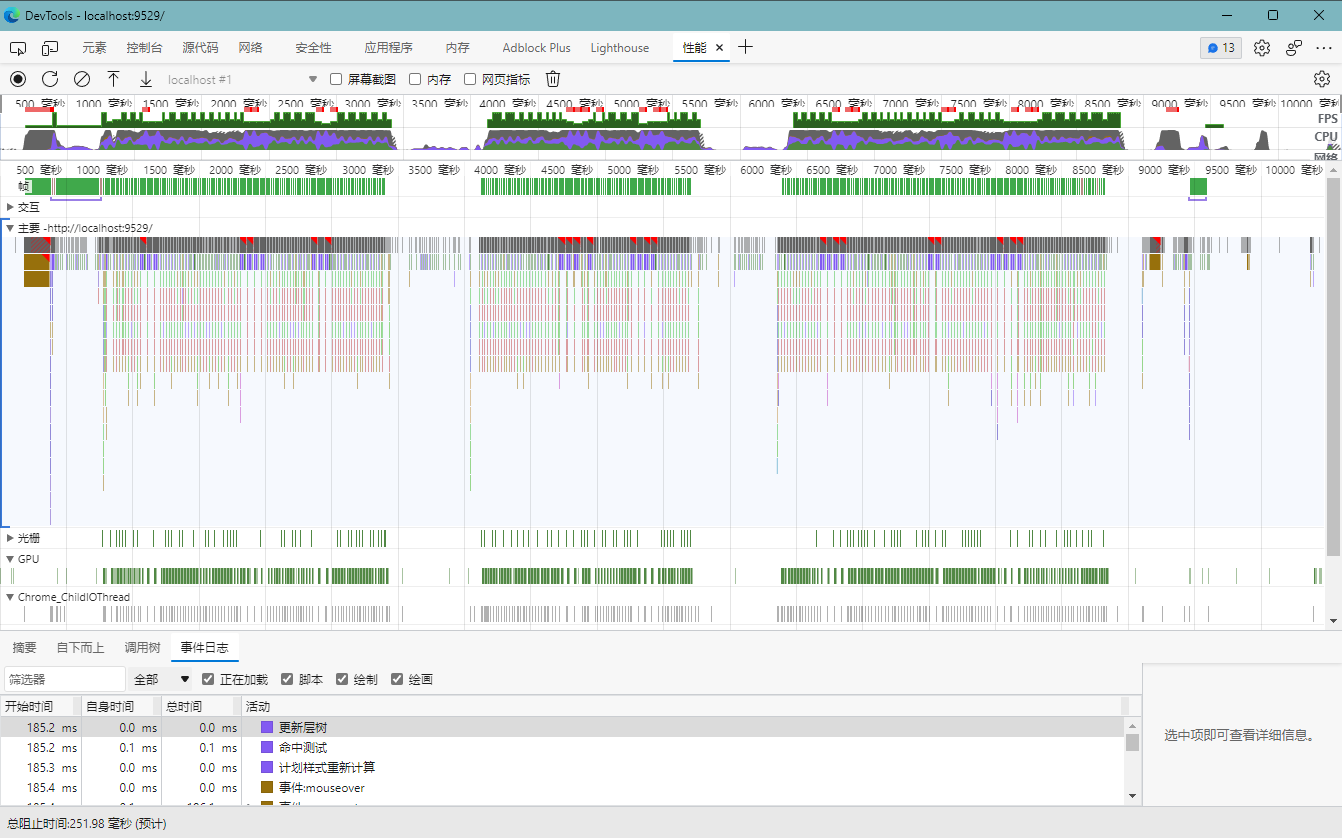The height and width of the screenshot is (838, 1342).
Task: Clear the performance recording
Action: (x=82, y=79)
